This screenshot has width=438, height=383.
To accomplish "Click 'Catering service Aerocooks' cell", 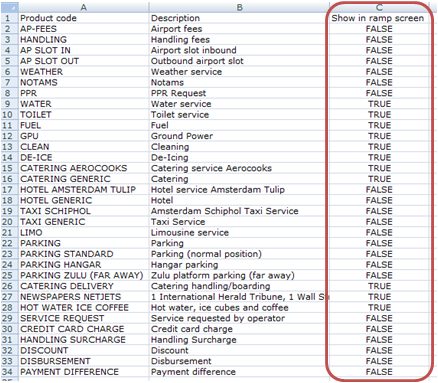I will click(239, 168).
